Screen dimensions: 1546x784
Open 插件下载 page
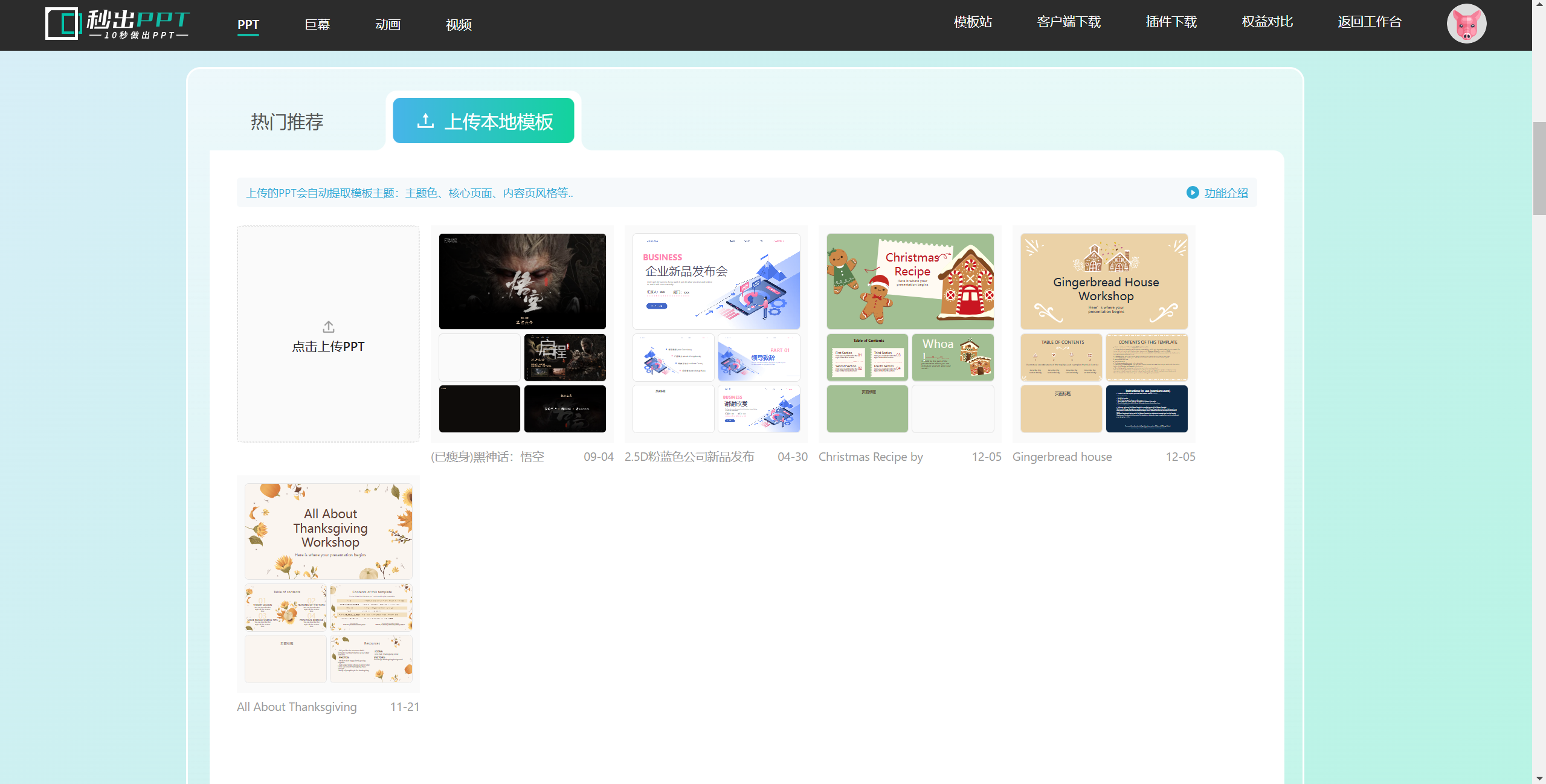pyautogui.click(x=1171, y=22)
